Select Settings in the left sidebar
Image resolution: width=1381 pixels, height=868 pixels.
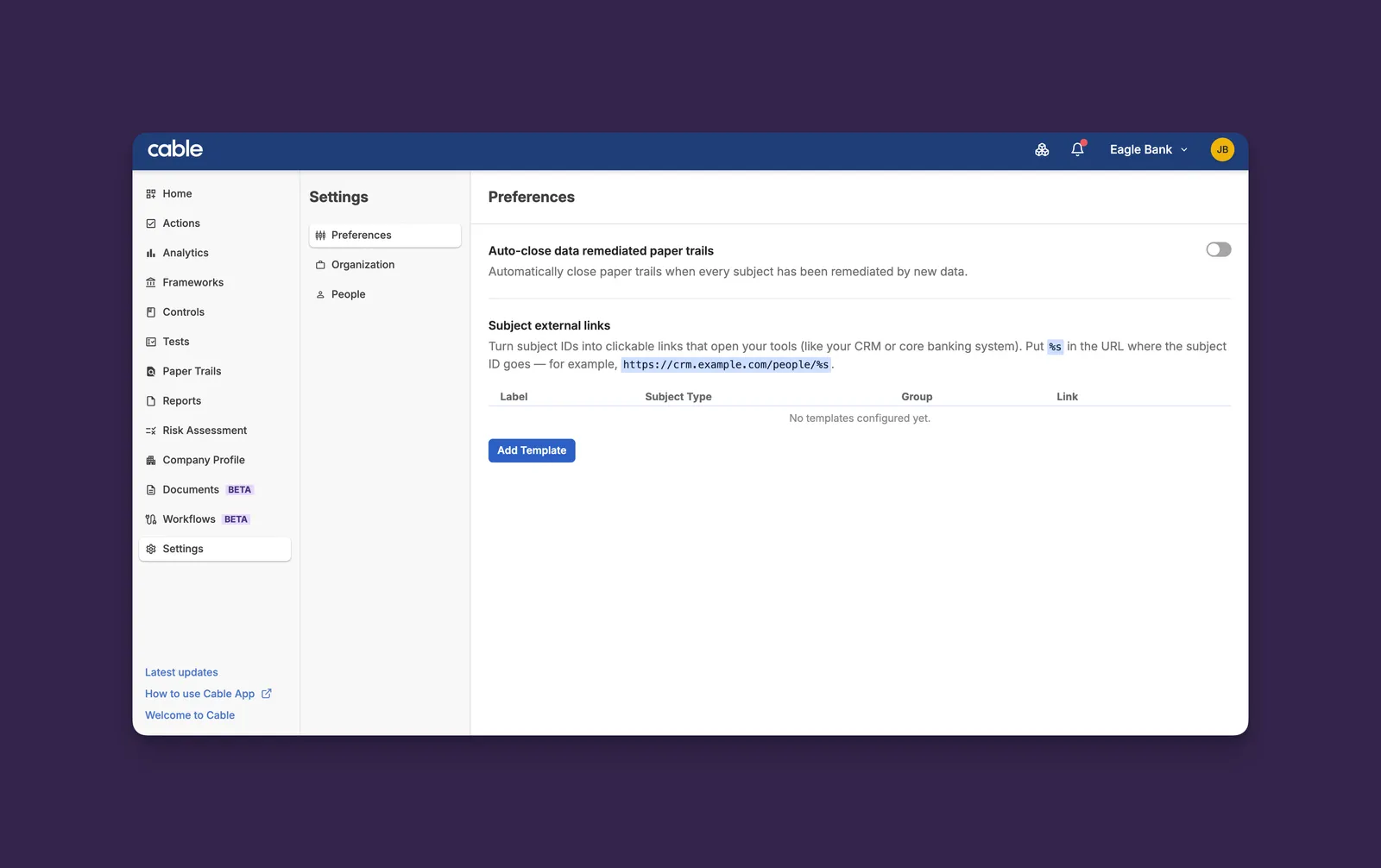click(x=215, y=549)
